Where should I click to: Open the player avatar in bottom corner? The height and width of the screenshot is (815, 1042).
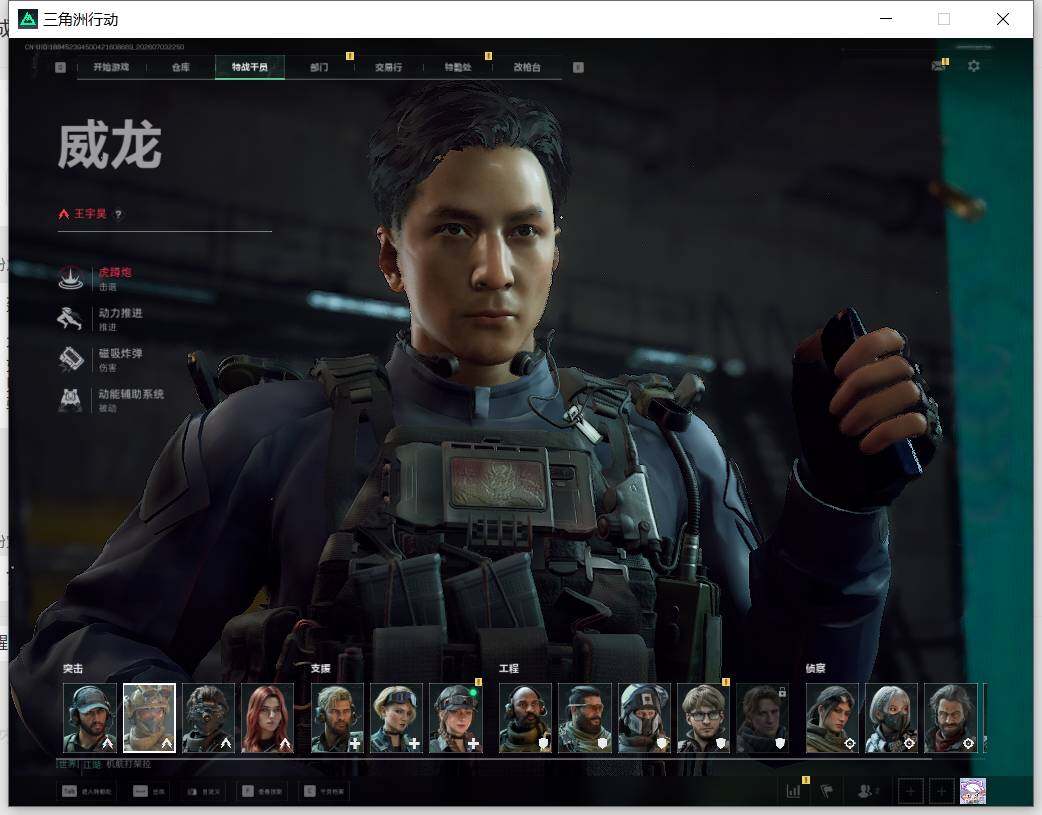point(973,791)
